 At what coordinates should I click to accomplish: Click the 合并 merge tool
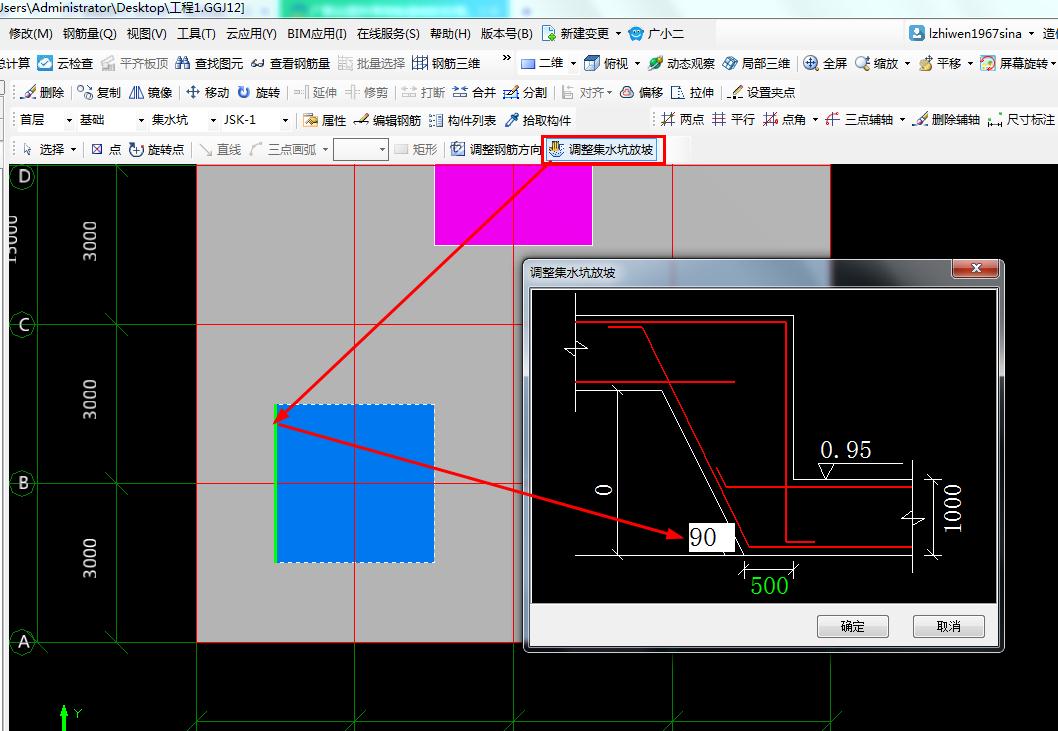474,92
